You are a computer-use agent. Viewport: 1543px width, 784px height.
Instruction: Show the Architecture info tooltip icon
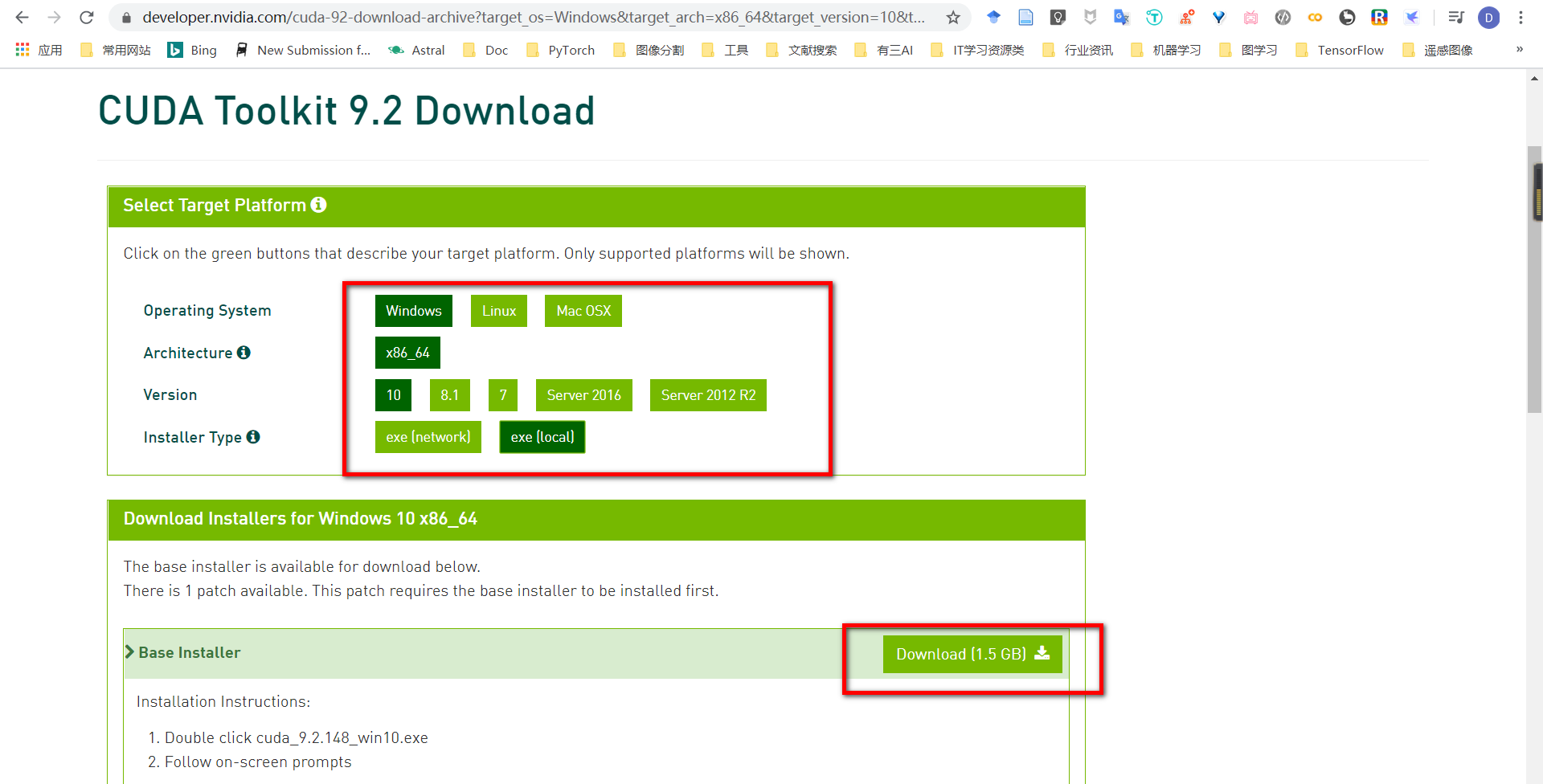(244, 352)
